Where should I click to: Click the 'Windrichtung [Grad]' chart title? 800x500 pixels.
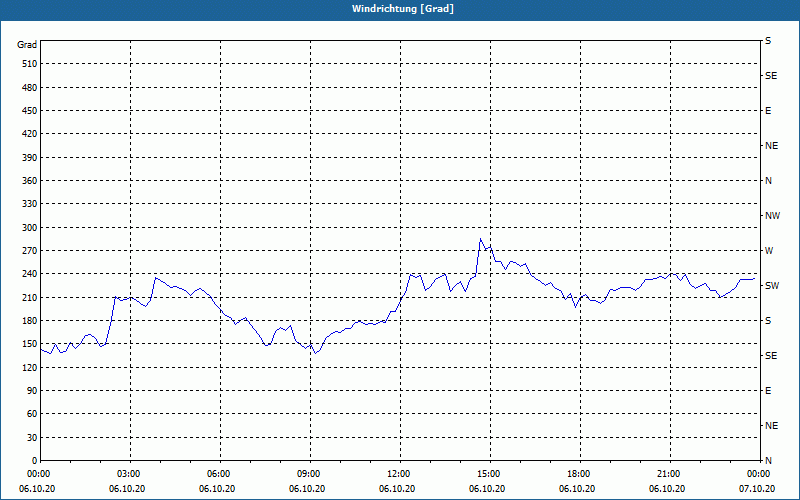403,9
